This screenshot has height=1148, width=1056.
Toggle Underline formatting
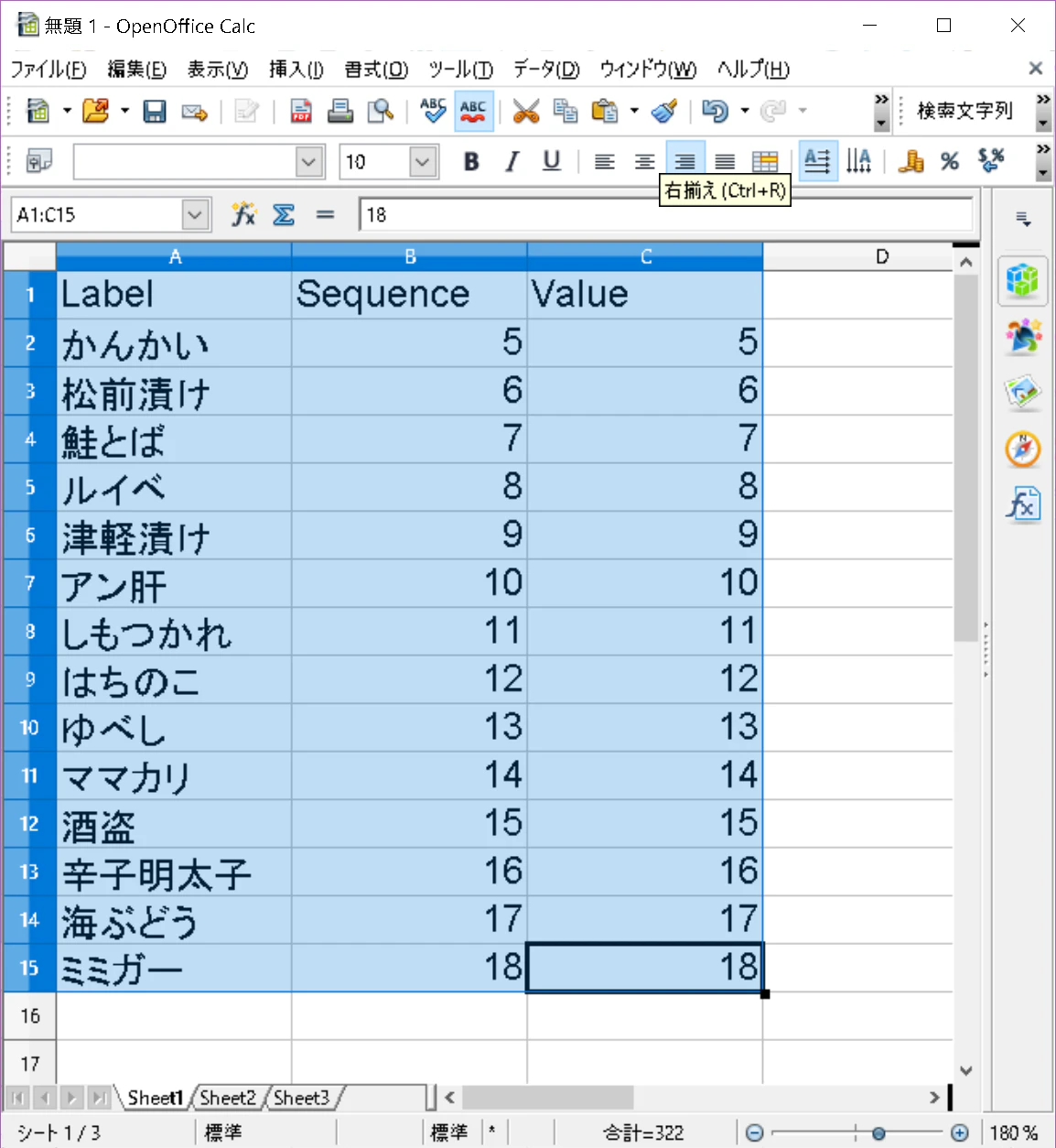(x=552, y=162)
